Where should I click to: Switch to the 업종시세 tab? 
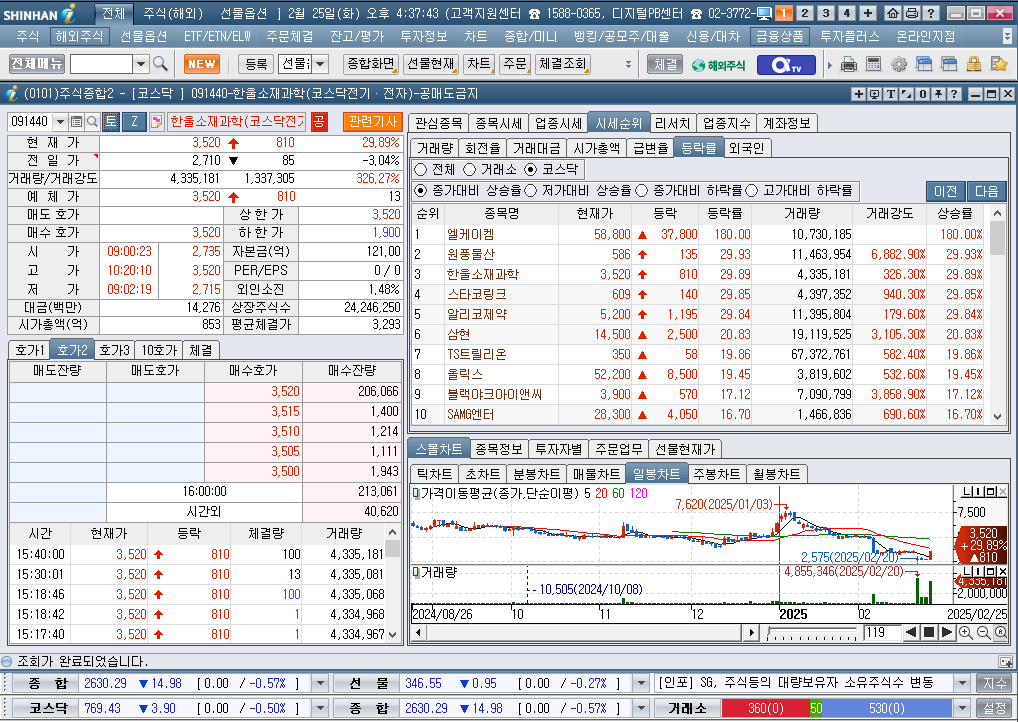558,123
